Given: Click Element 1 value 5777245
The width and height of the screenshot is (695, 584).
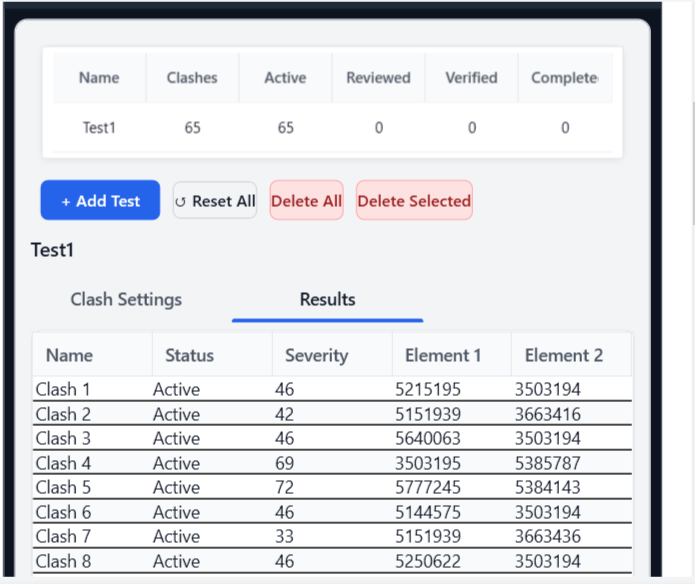Looking at the screenshot, I should tap(428, 487).
